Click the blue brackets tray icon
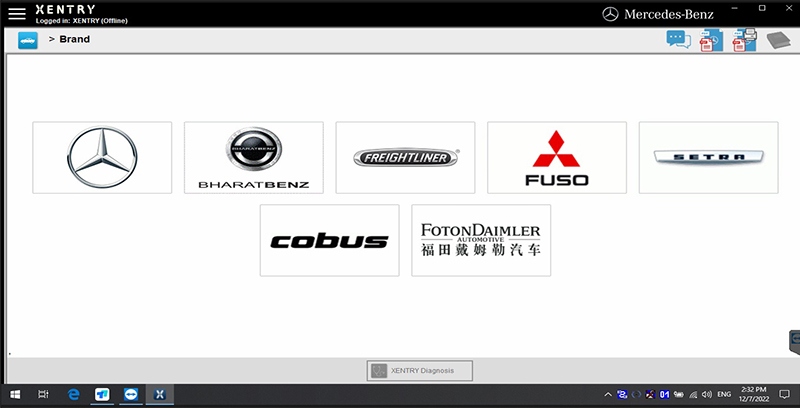The width and height of the screenshot is (800, 408). tap(636, 394)
